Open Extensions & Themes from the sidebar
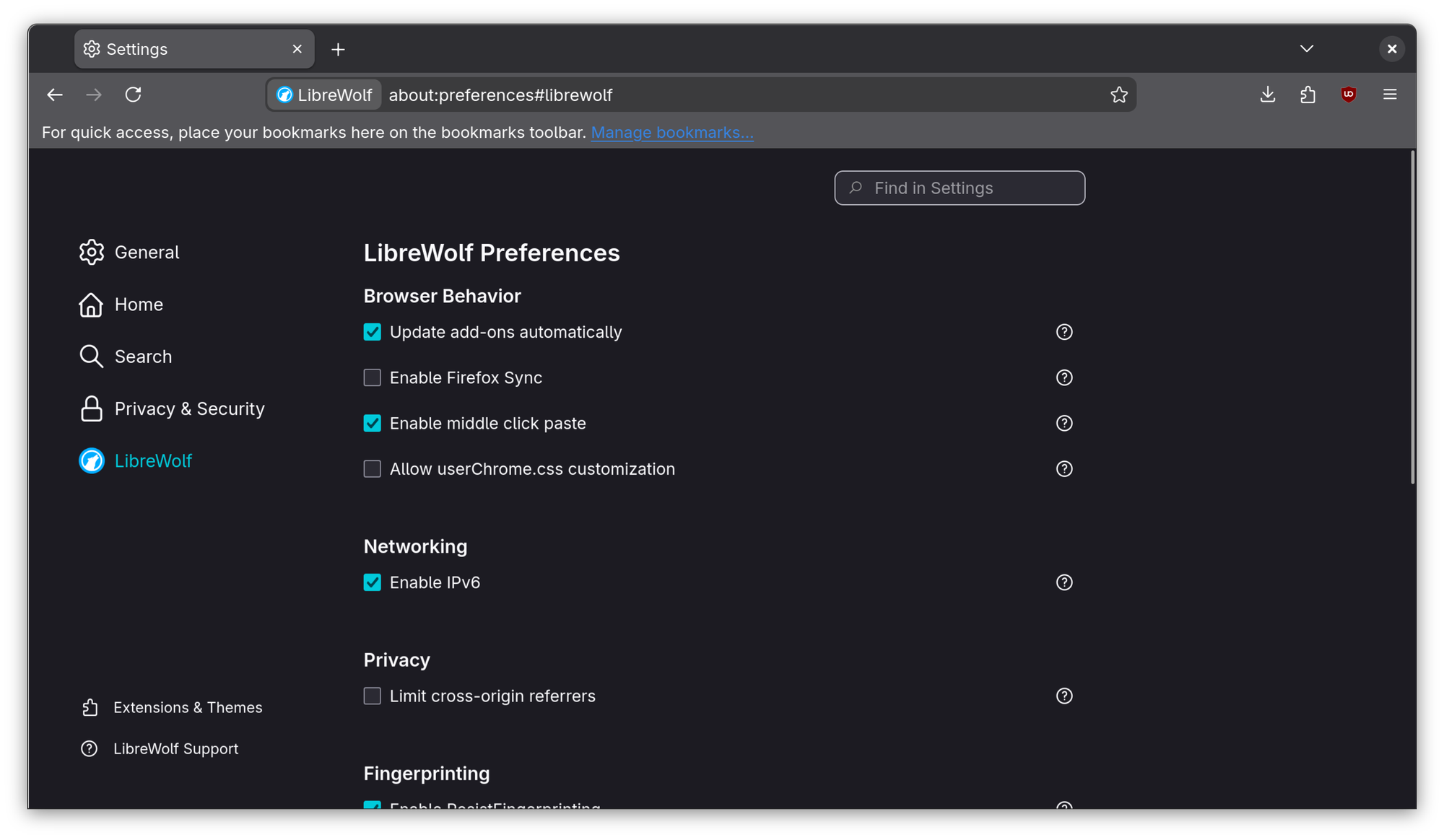This screenshot has height=840, width=1444. [x=188, y=707]
